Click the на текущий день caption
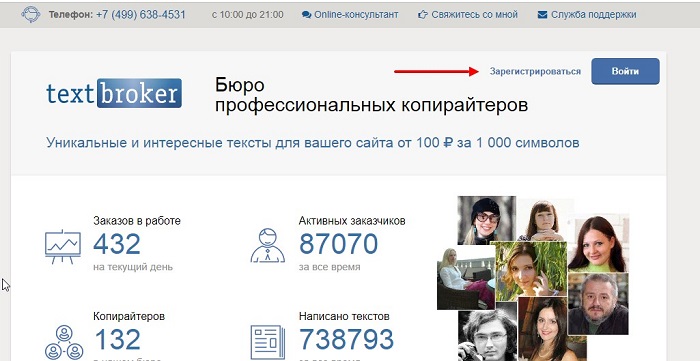The height and width of the screenshot is (361, 700). click(133, 267)
